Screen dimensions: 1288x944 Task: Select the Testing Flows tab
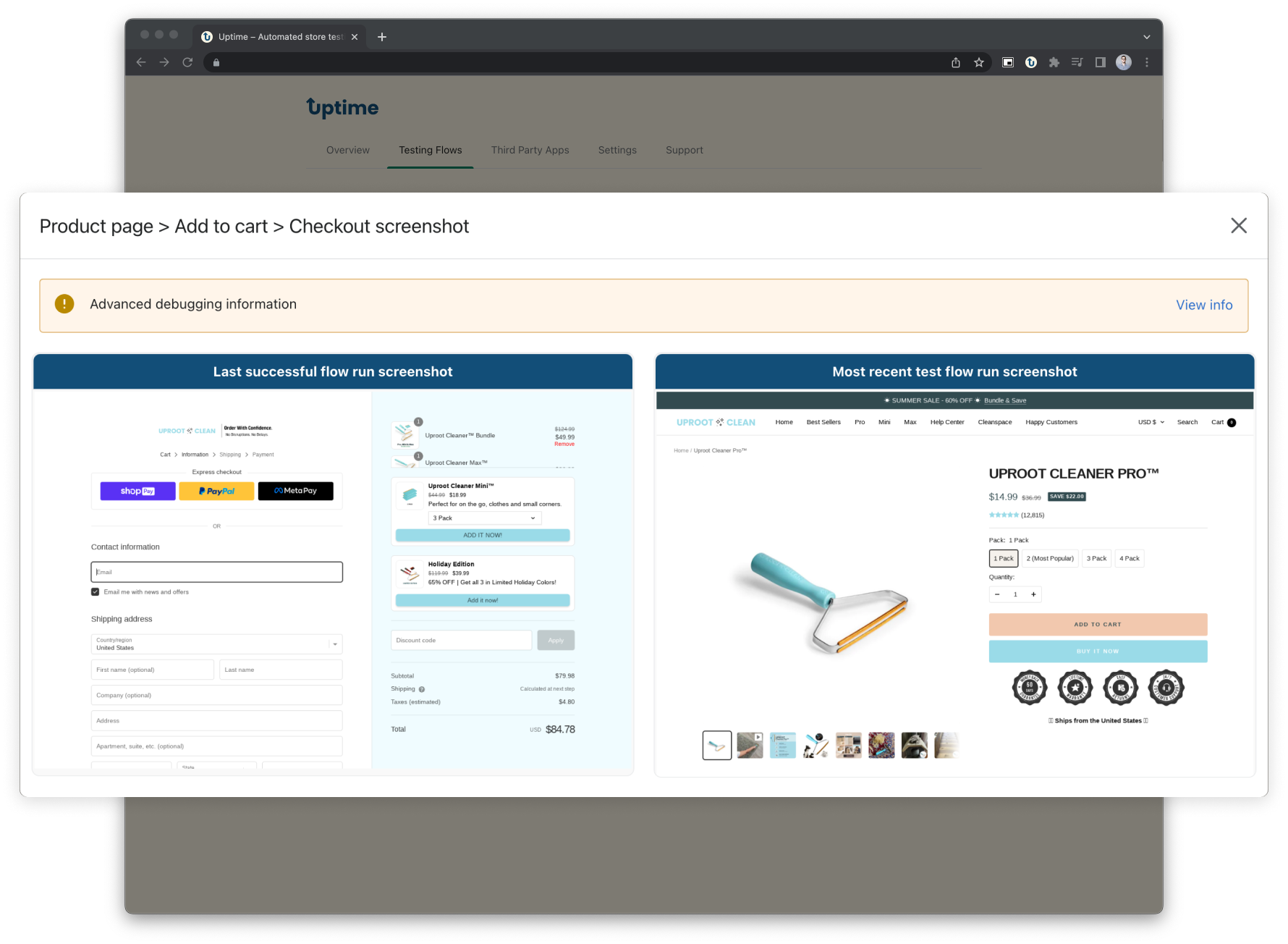point(431,150)
